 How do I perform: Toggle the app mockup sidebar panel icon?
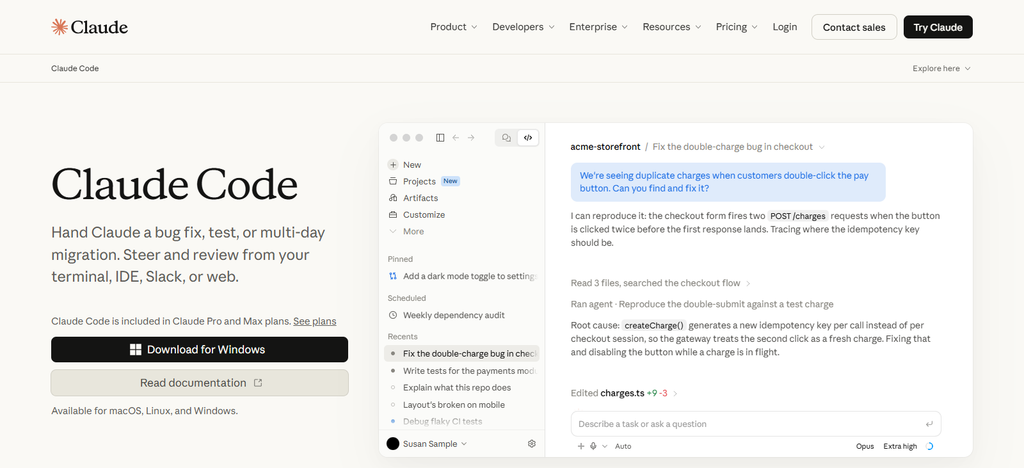coord(440,138)
